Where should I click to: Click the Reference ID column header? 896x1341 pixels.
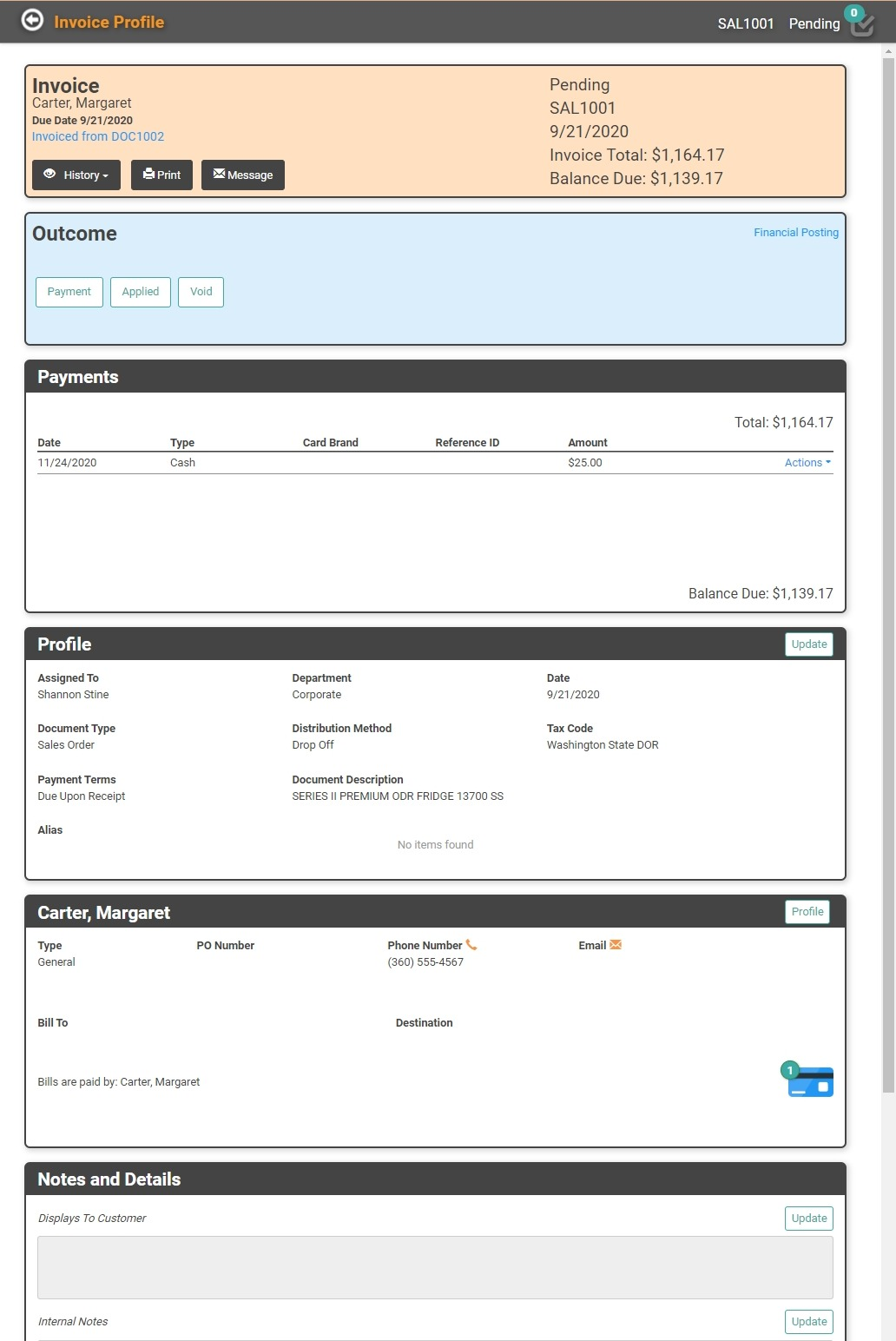467,443
